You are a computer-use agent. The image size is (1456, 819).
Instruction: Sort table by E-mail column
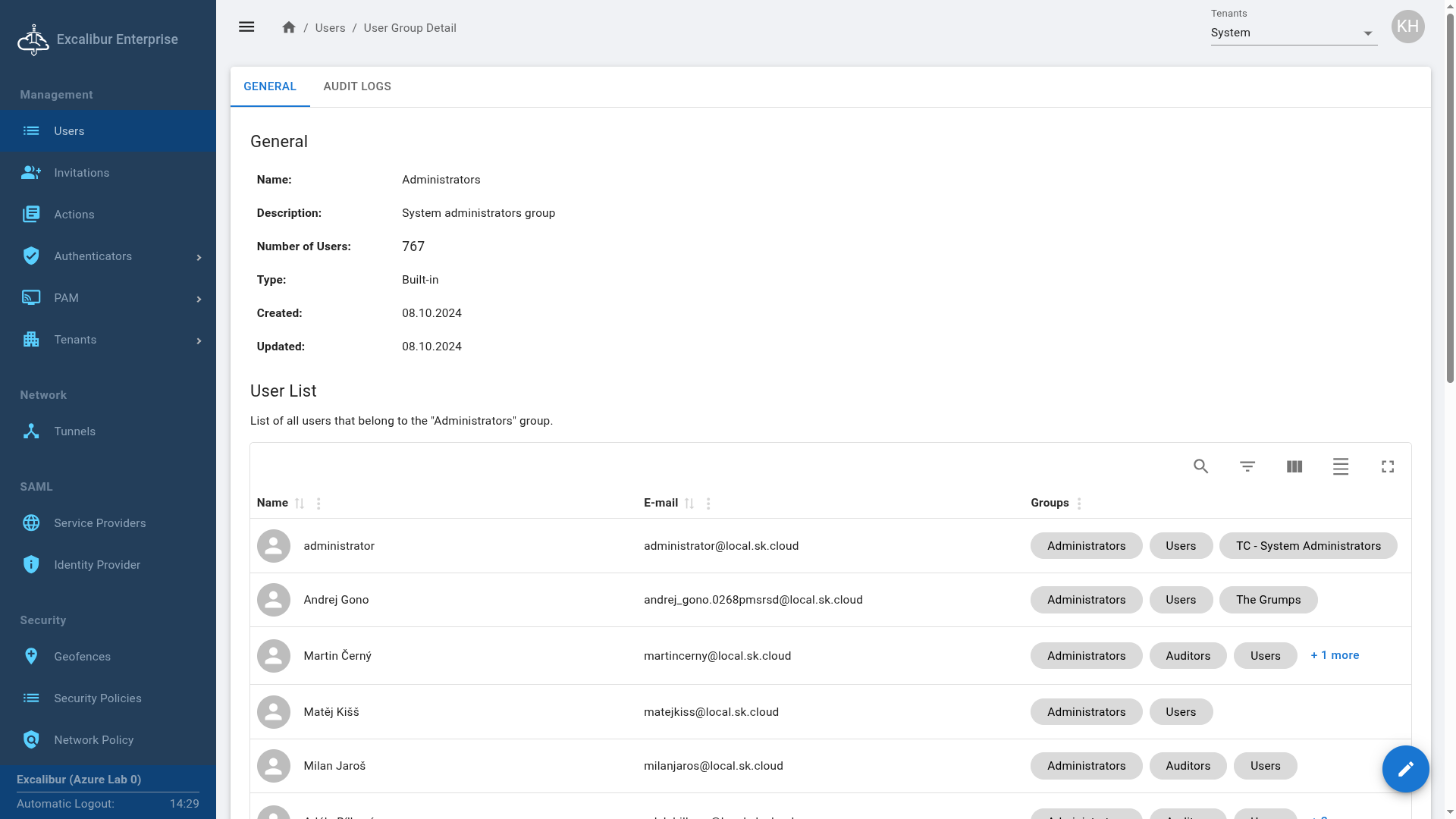689,504
